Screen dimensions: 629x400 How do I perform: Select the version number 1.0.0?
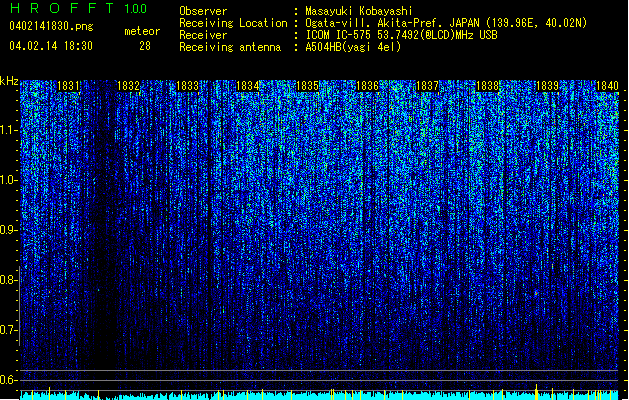(136, 8)
